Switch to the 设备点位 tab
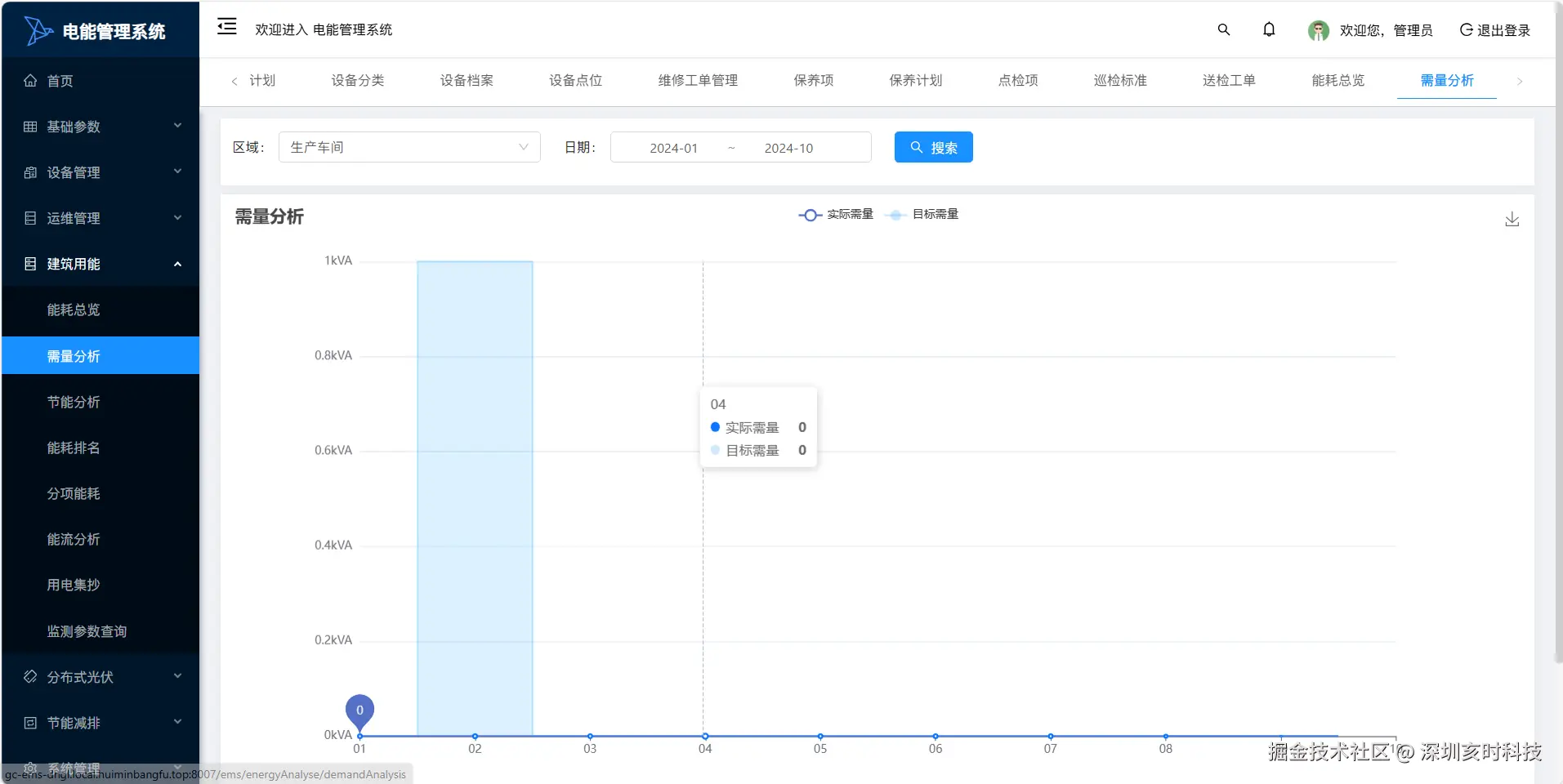The height and width of the screenshot is (784, 1563). [575, 80]
